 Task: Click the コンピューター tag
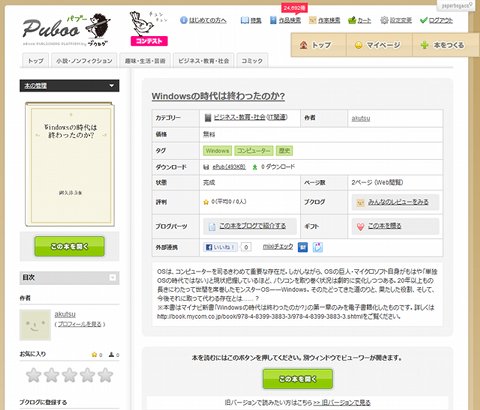(x=254, y=151)
